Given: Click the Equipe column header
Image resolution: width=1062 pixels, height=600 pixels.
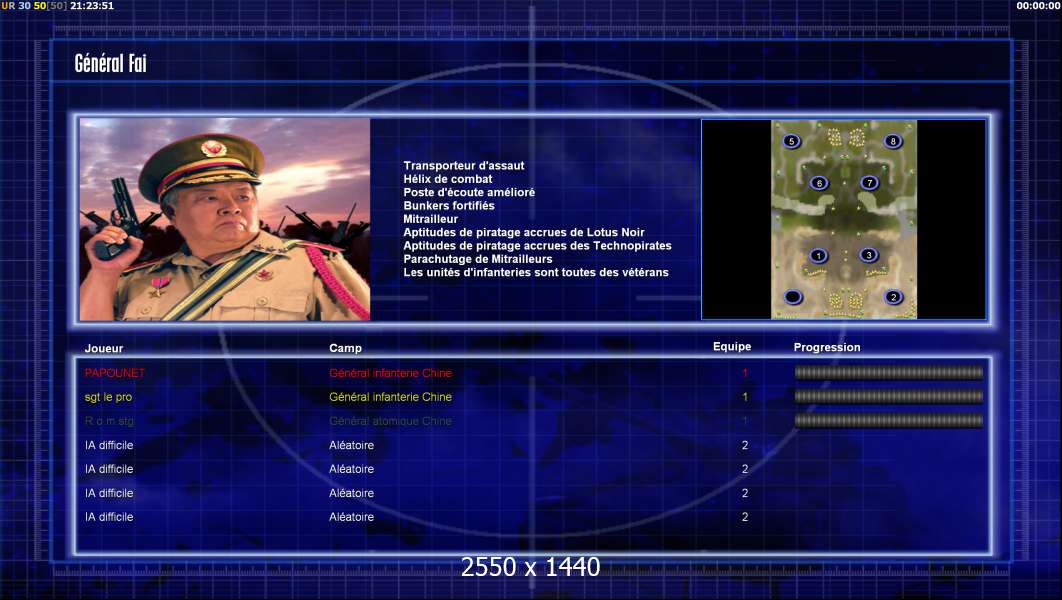Looking at the screenshot, I should 731,347.
